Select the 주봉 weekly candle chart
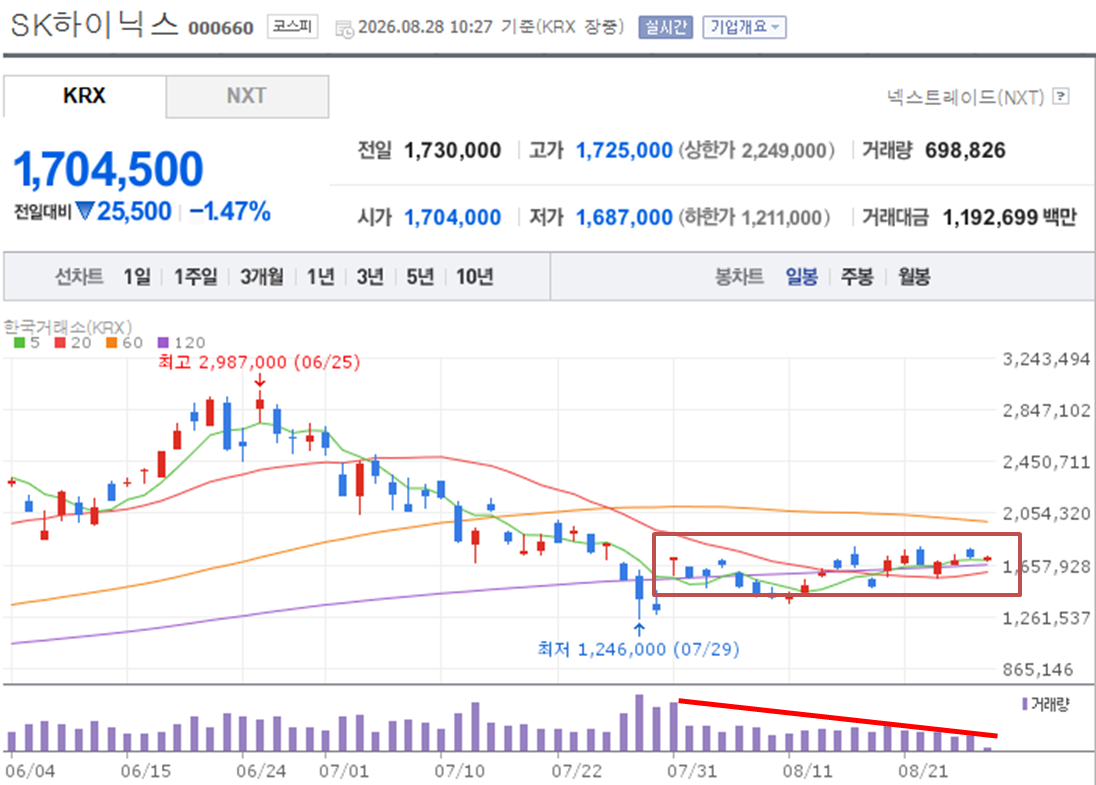Viewport: 1096px width, 785px height. pyautogui.click(x=857, y=277)
